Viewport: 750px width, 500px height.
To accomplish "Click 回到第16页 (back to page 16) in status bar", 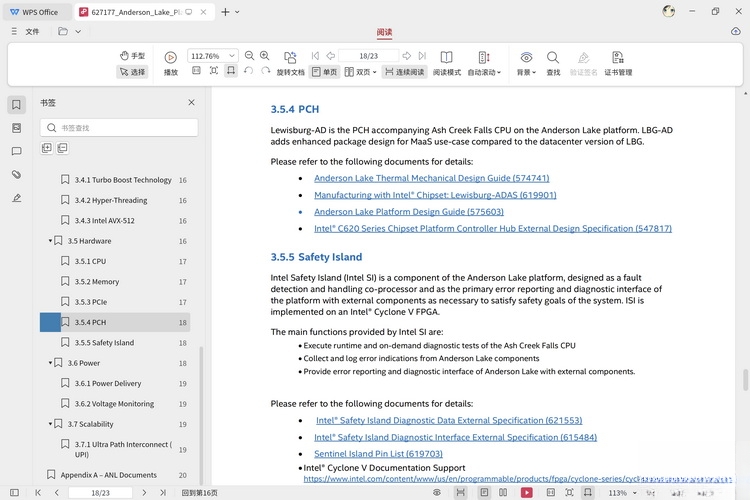I will pyautogui.click(x=199, y=493).
